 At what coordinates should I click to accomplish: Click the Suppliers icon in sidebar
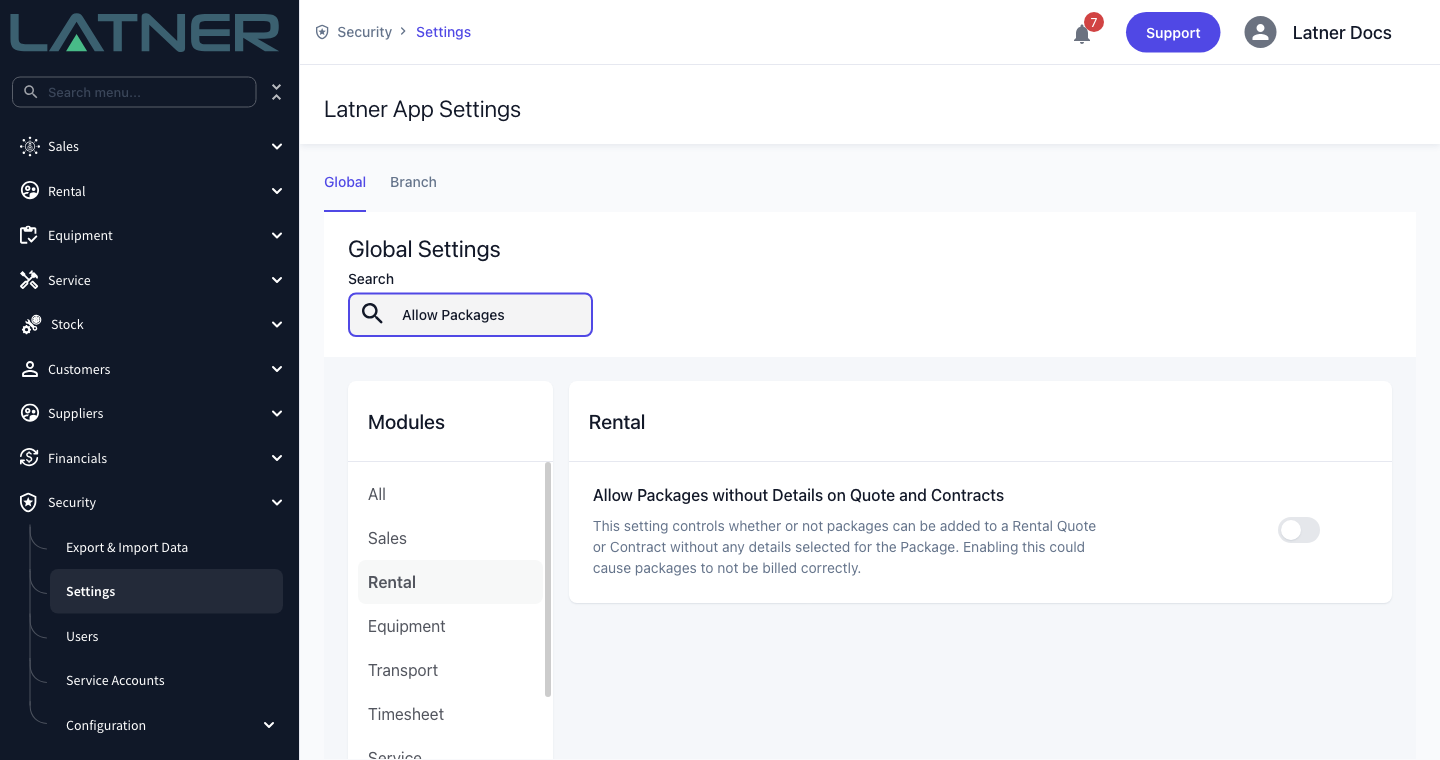pyautogui.click(x=30, y=413)
